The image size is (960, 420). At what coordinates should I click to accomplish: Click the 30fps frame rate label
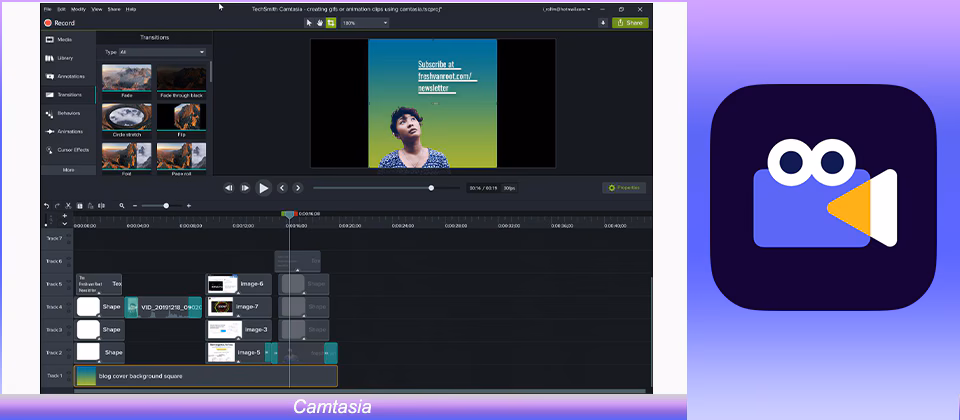(509, 188)
